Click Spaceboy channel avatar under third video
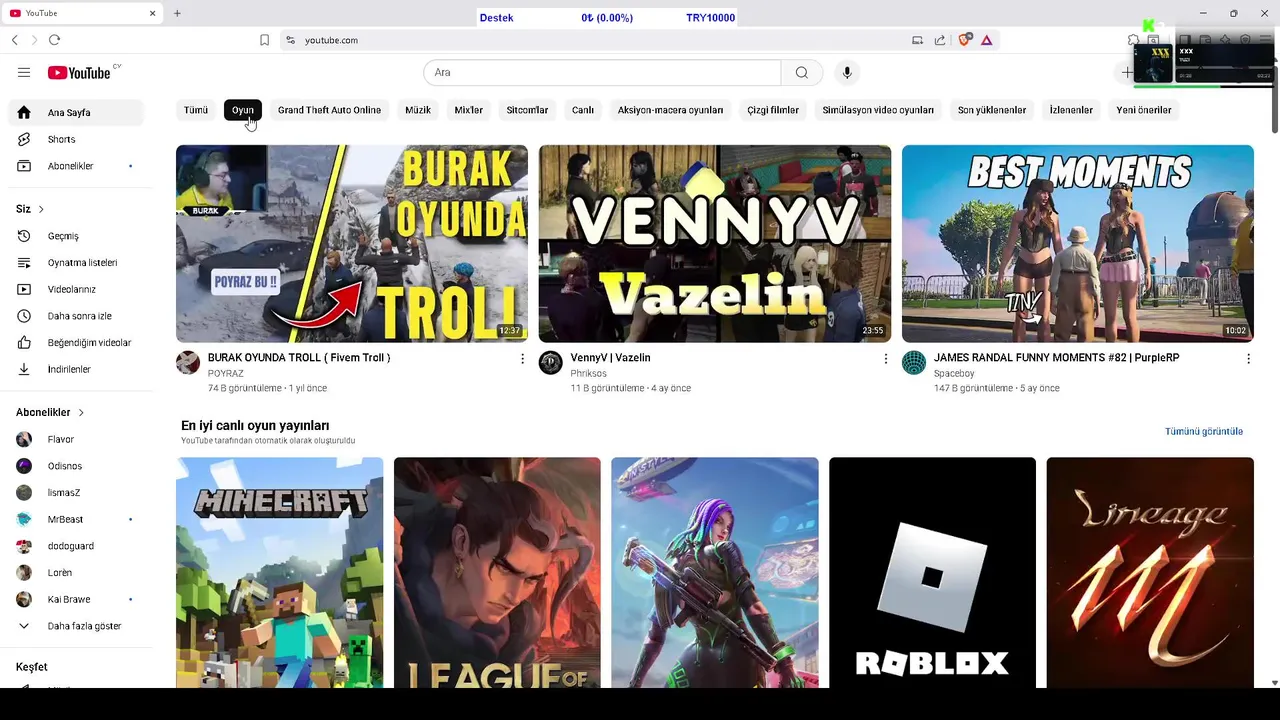This screenshot has height=720, width=1280. point(914,362)
